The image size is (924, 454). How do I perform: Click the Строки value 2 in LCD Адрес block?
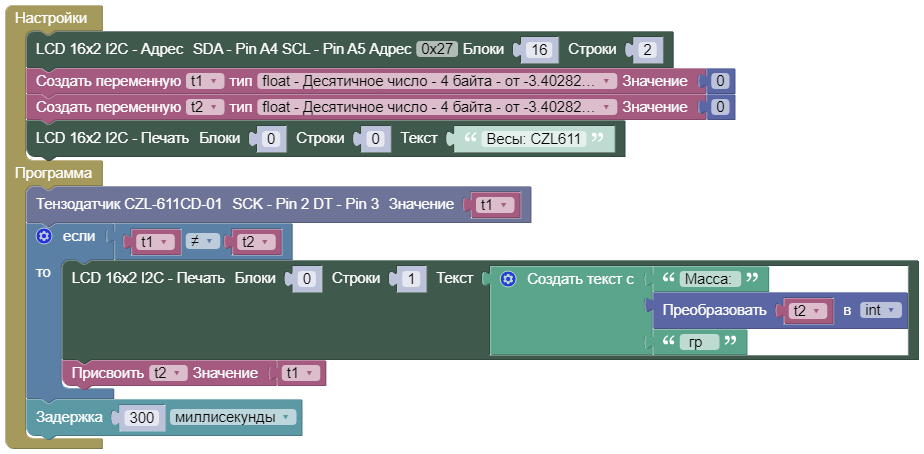[647, 49]
